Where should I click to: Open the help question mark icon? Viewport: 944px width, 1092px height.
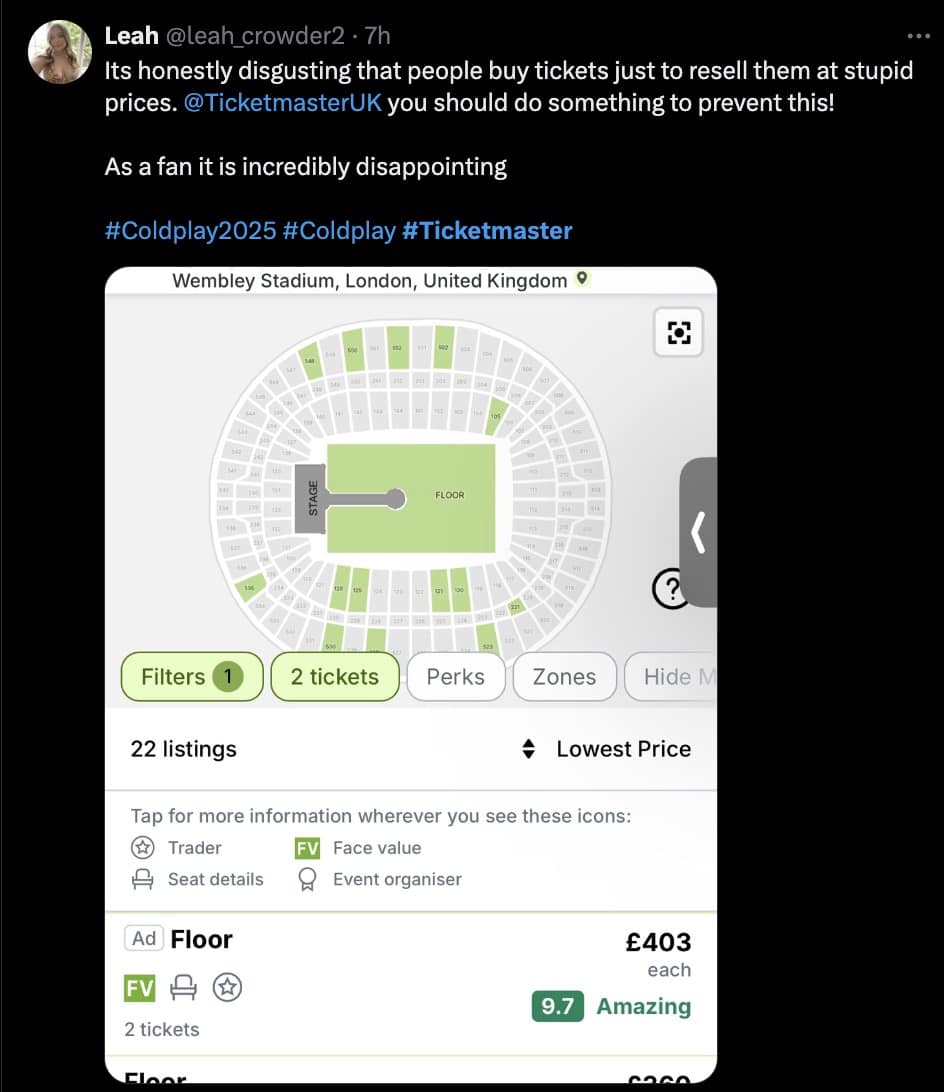672,590
